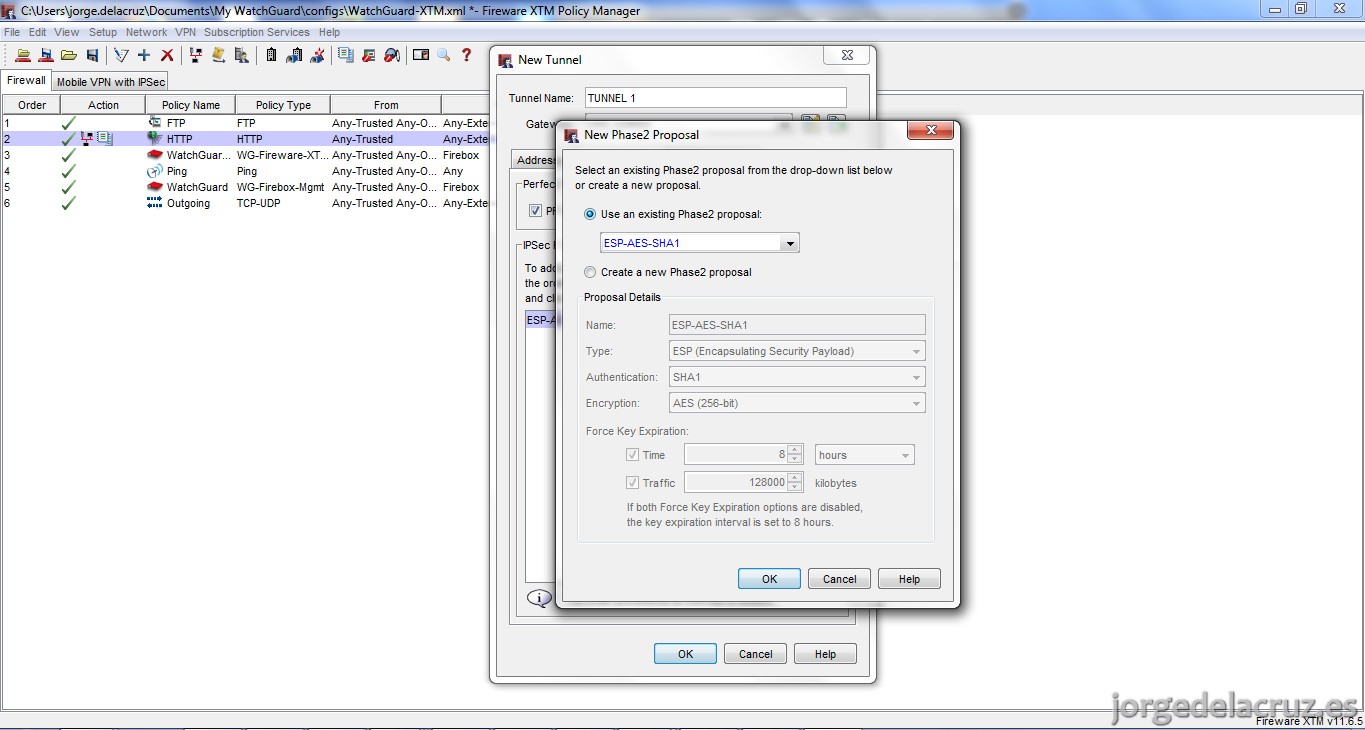
Task: Click the yellow scroll toolbar icon
Action: click(x=218, y=56)
